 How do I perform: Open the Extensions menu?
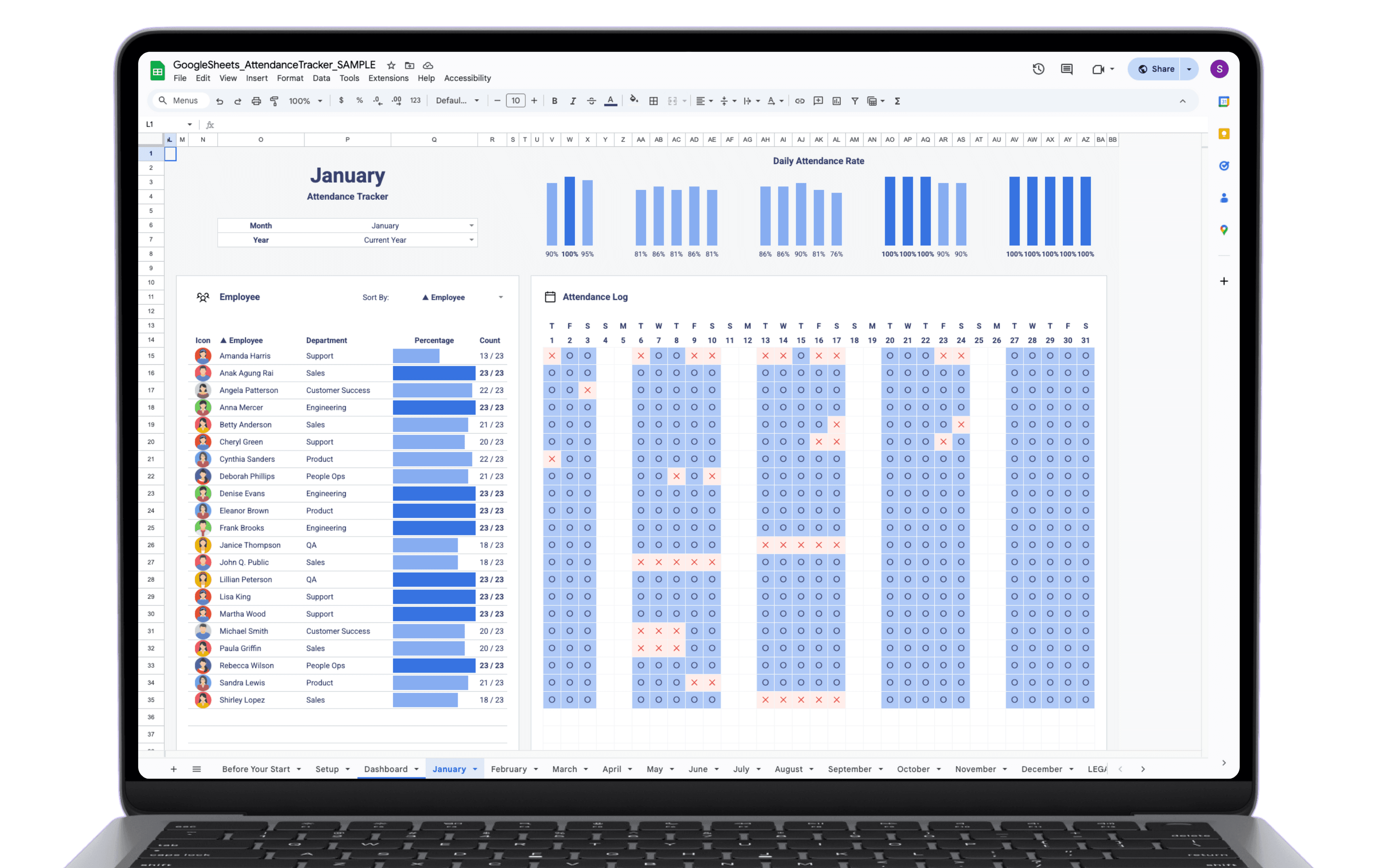pyautogui.click(x=389, y=78)
